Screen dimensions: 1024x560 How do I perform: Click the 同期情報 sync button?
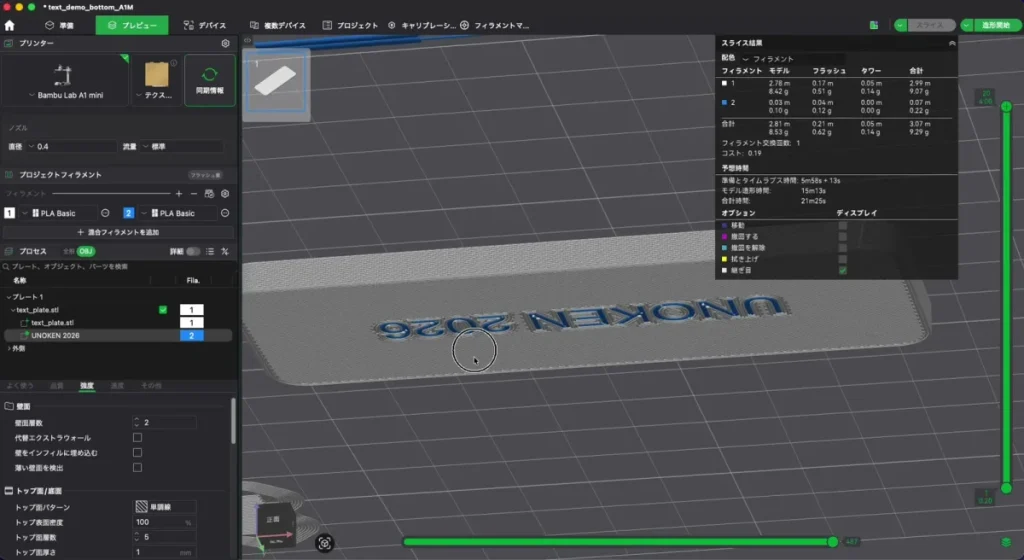210,80
